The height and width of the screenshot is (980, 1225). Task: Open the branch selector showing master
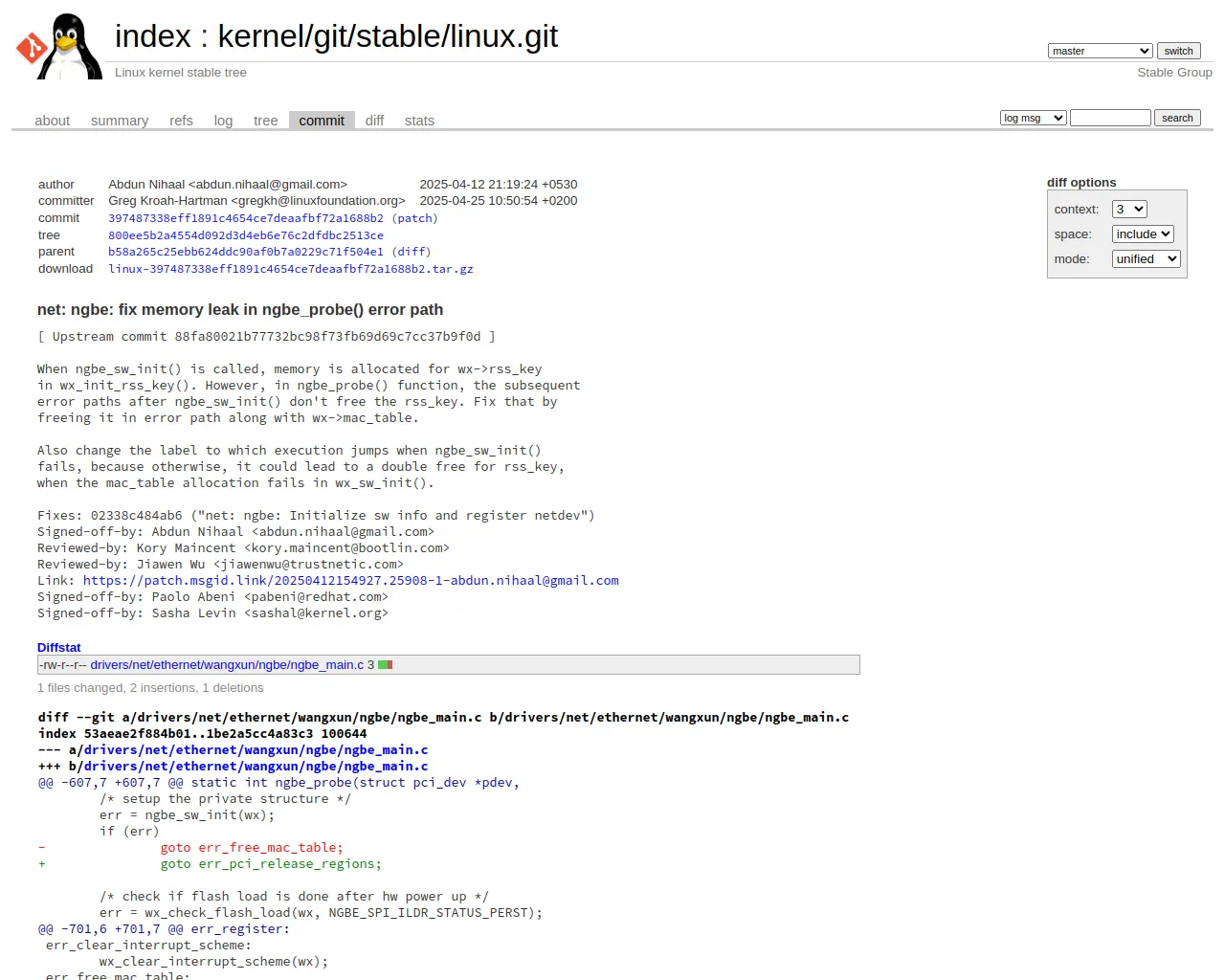(1100, 51)
